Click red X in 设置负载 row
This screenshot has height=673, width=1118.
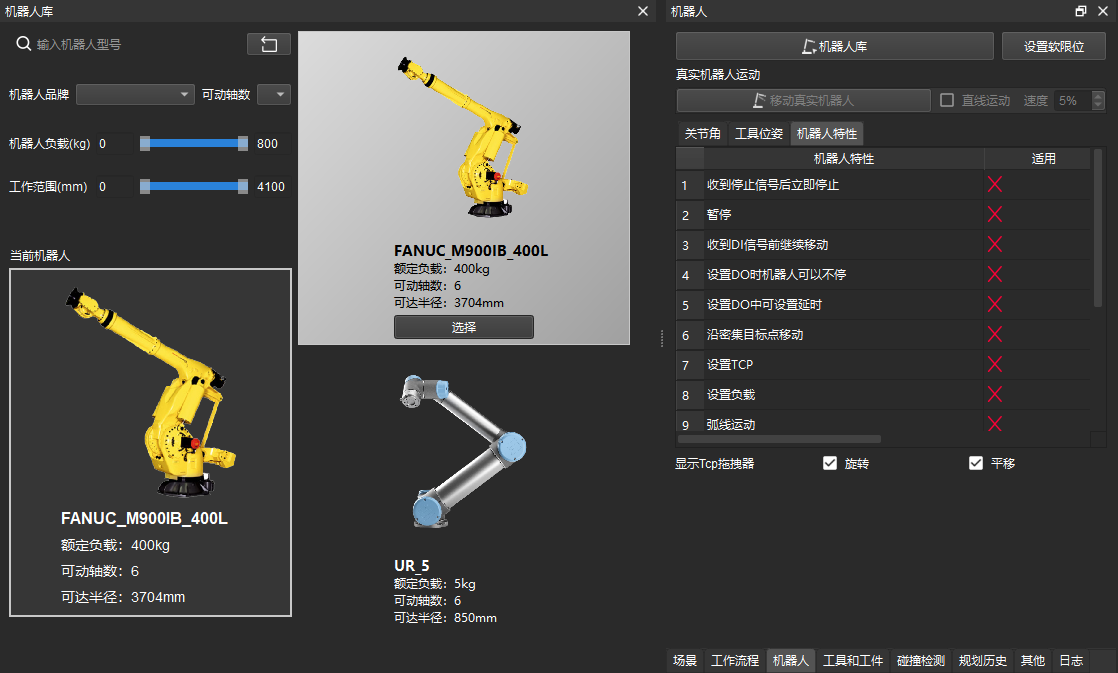995,394
